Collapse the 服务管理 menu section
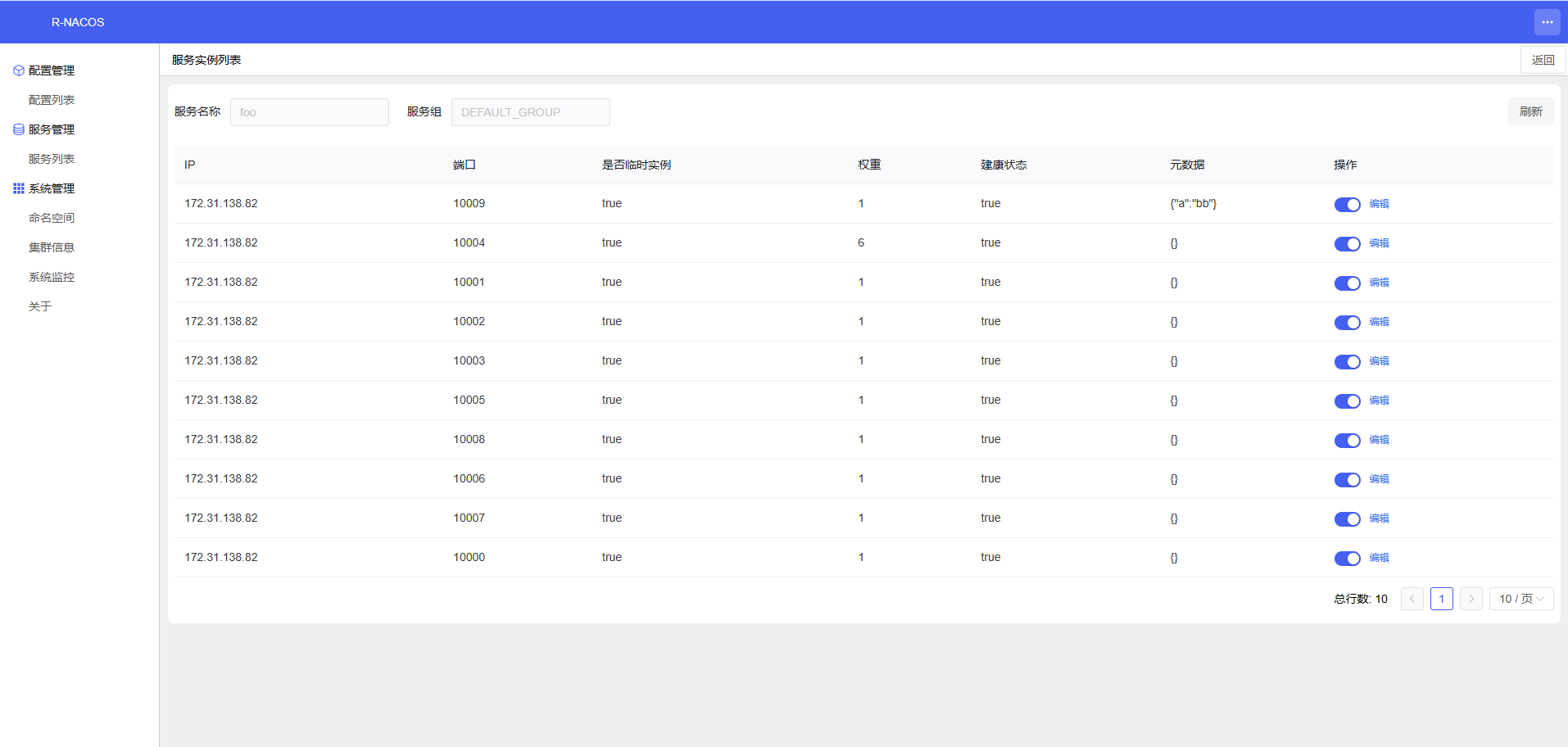Screen dimensions: 1568x747 [52, 129]
